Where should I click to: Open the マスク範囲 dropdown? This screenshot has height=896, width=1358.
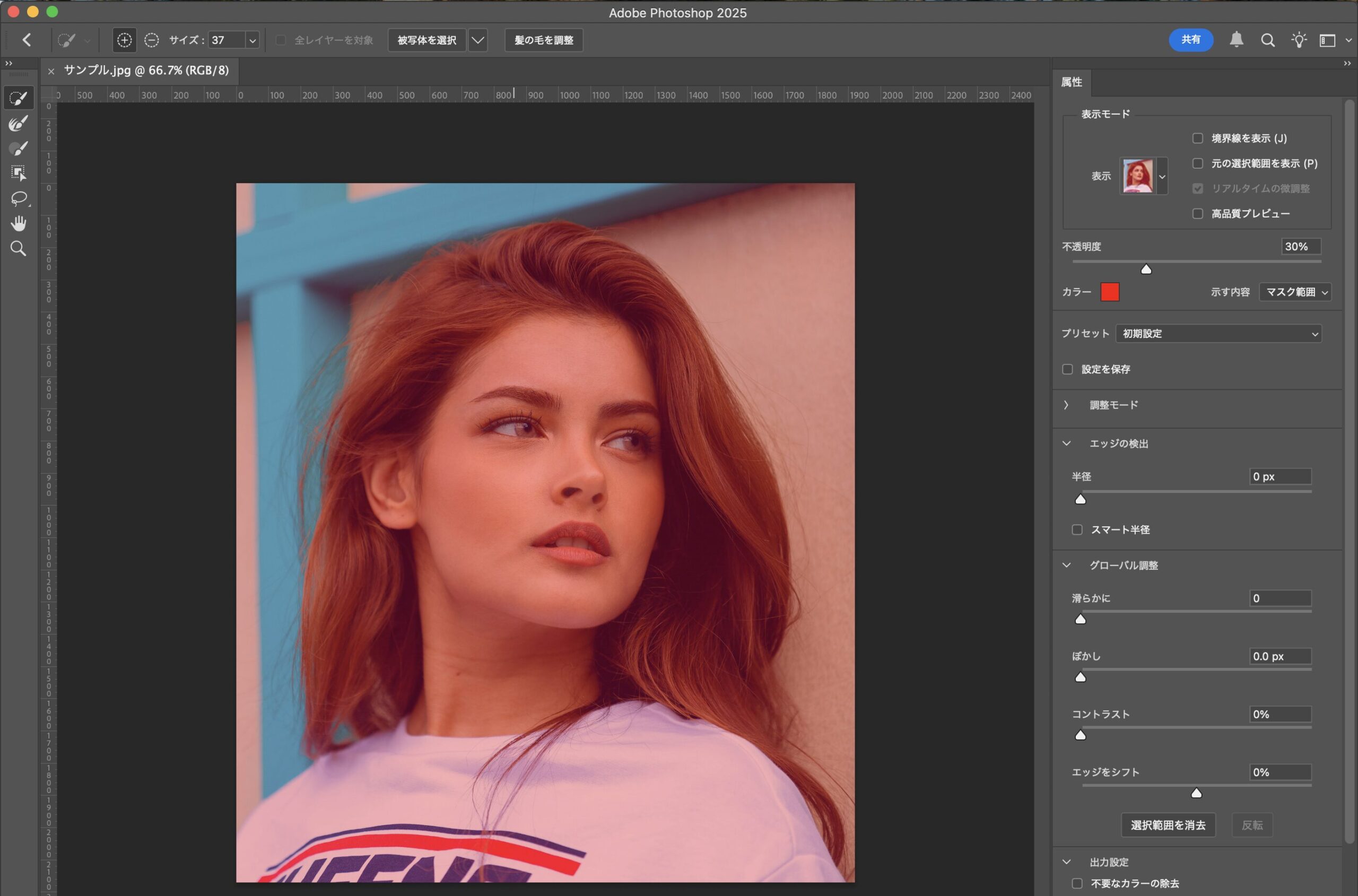1295,292
